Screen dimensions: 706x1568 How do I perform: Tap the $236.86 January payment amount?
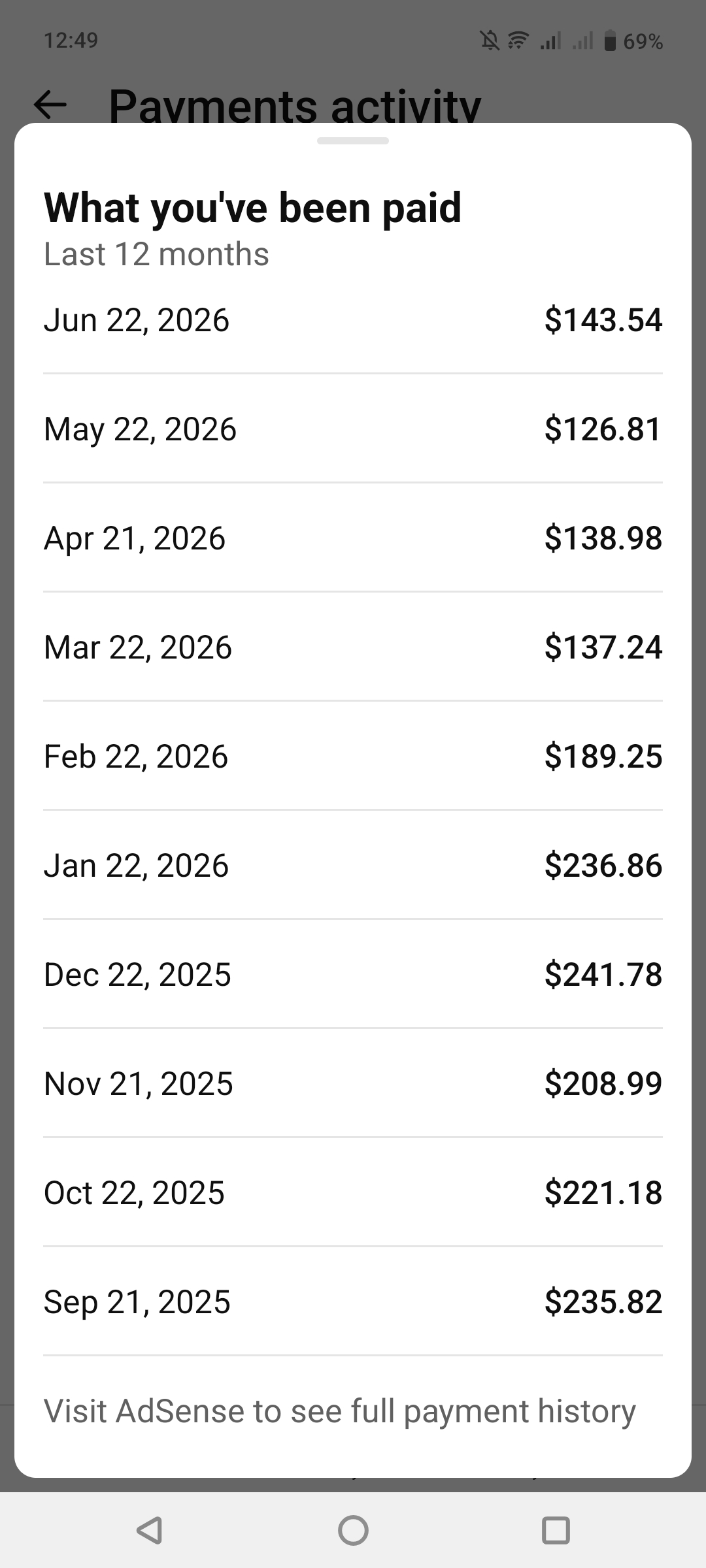(603, 866)
